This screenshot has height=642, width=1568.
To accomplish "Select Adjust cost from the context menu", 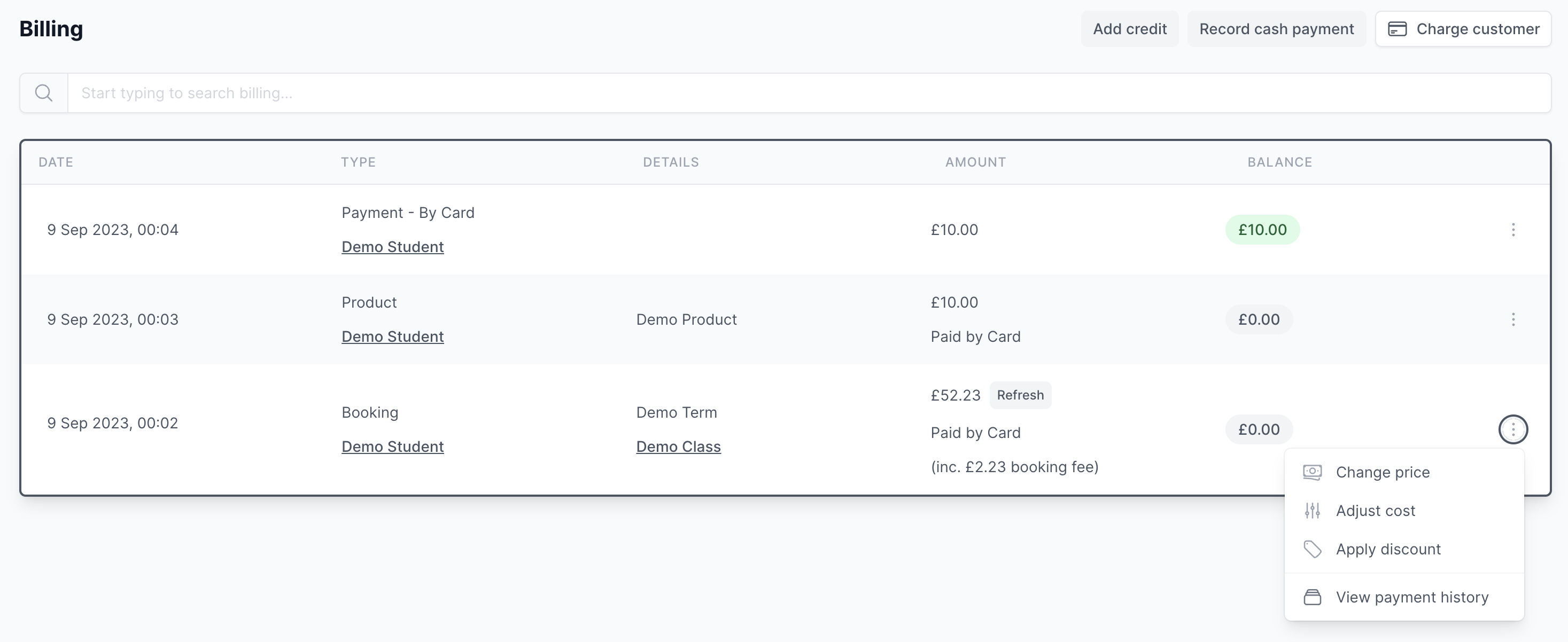I will coord(1376,511).
